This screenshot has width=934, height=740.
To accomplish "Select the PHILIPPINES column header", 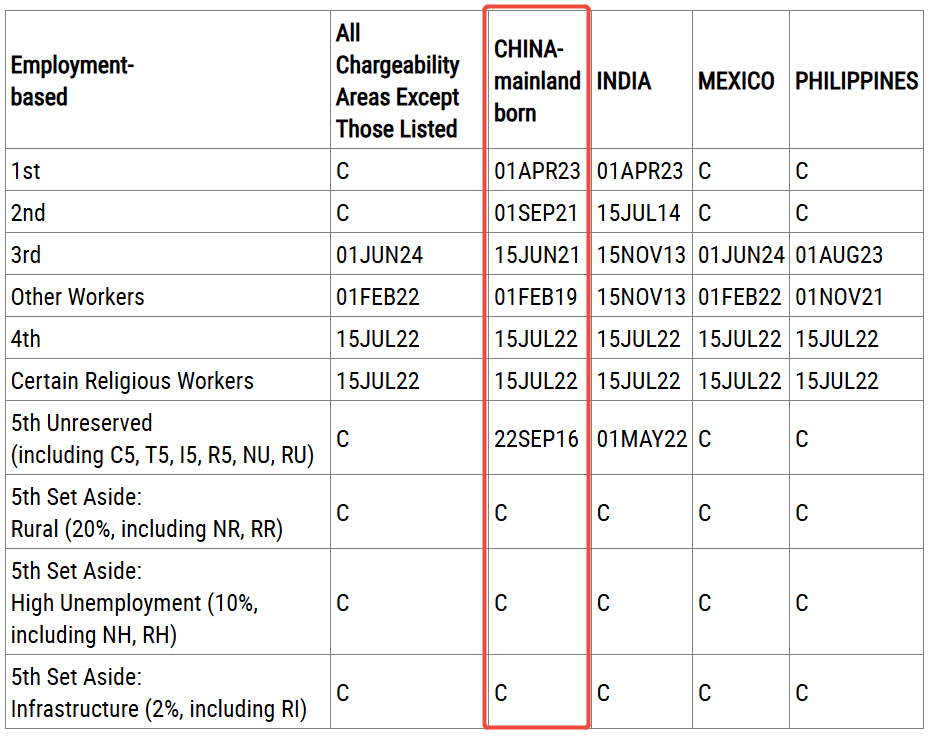I will coord(856,81).
